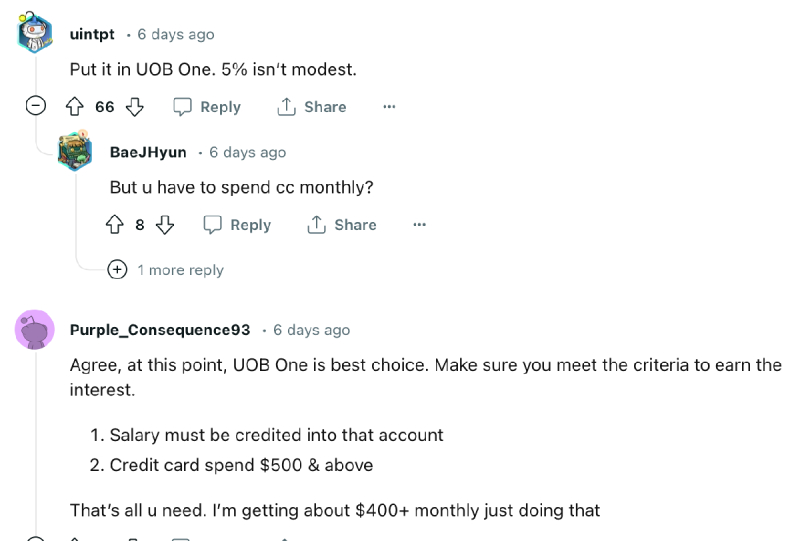Open more options on uintpt's comment
The width and height of the screenshot is (800, 541).
click(389, 107)
